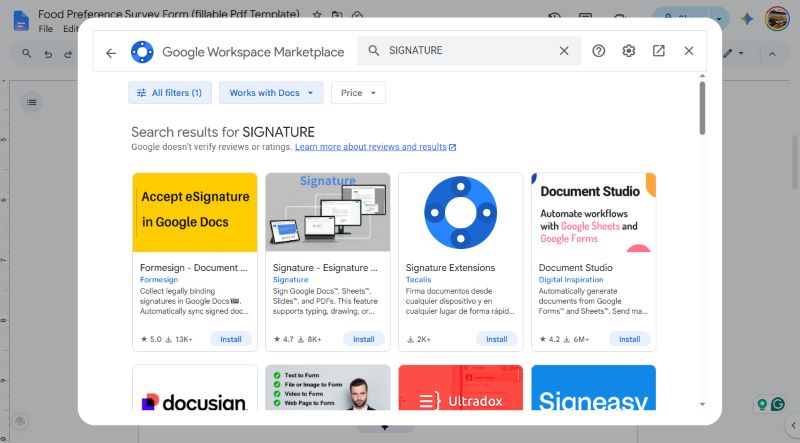This screenshot has height=443, width=800.
Task: Open the Signeasy app card
Action: point(593,388)
